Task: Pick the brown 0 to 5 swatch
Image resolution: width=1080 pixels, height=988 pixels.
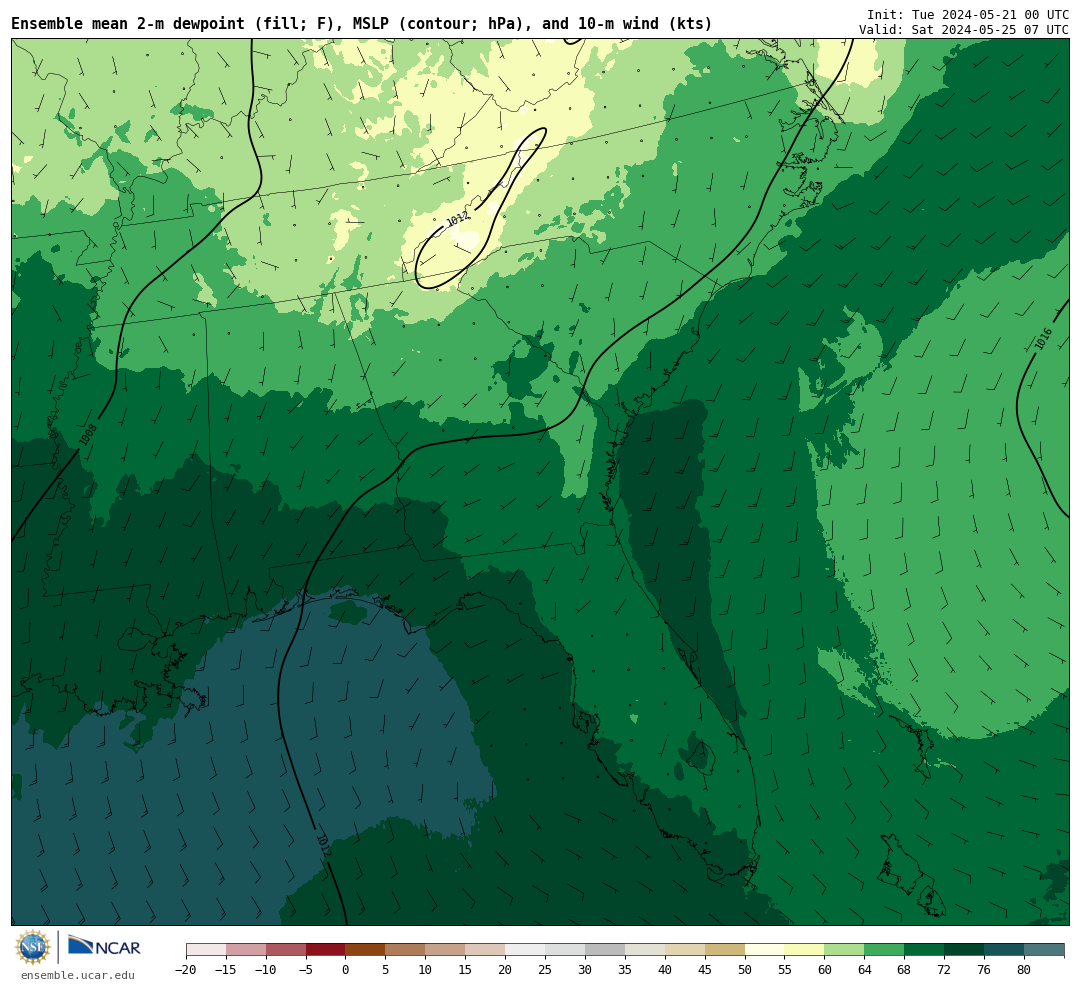Action: pyautogui.click(x=366, y=950)
